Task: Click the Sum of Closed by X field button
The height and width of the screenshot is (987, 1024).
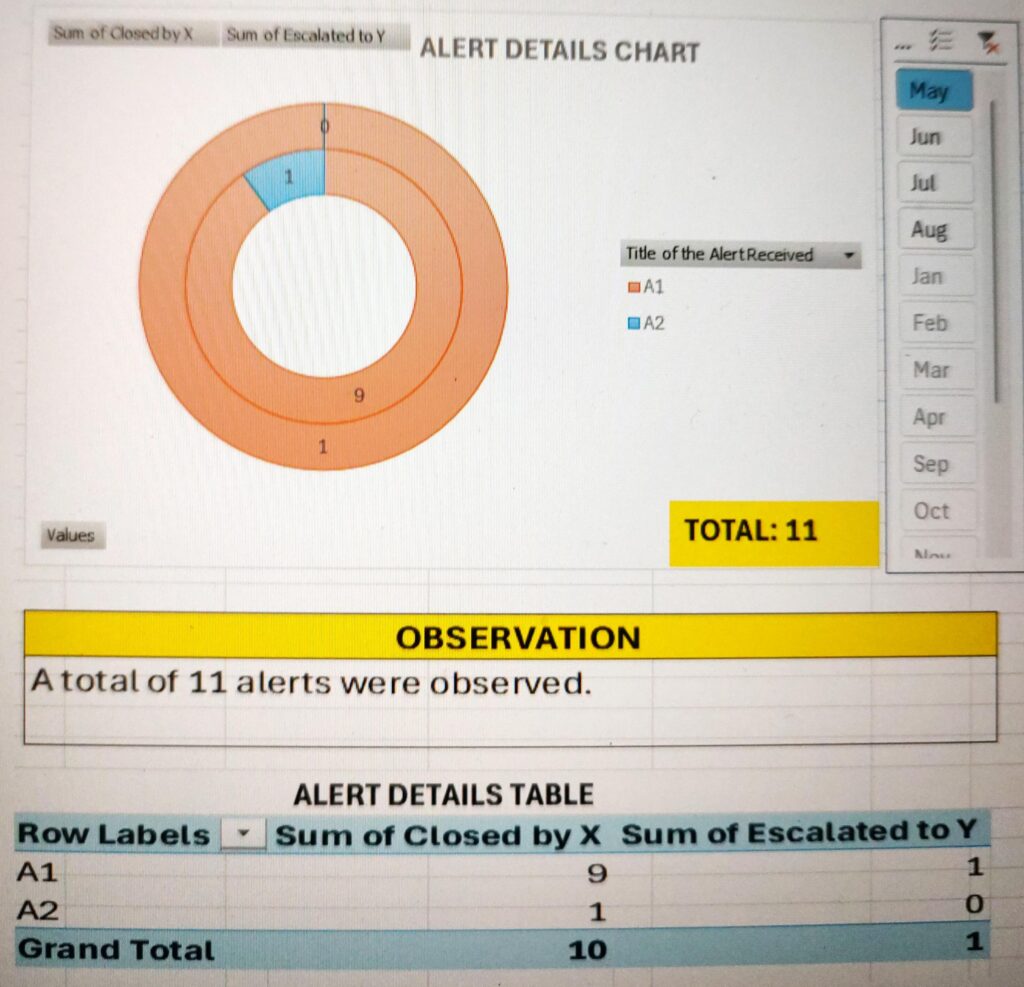Action: (x=122, y=34)
